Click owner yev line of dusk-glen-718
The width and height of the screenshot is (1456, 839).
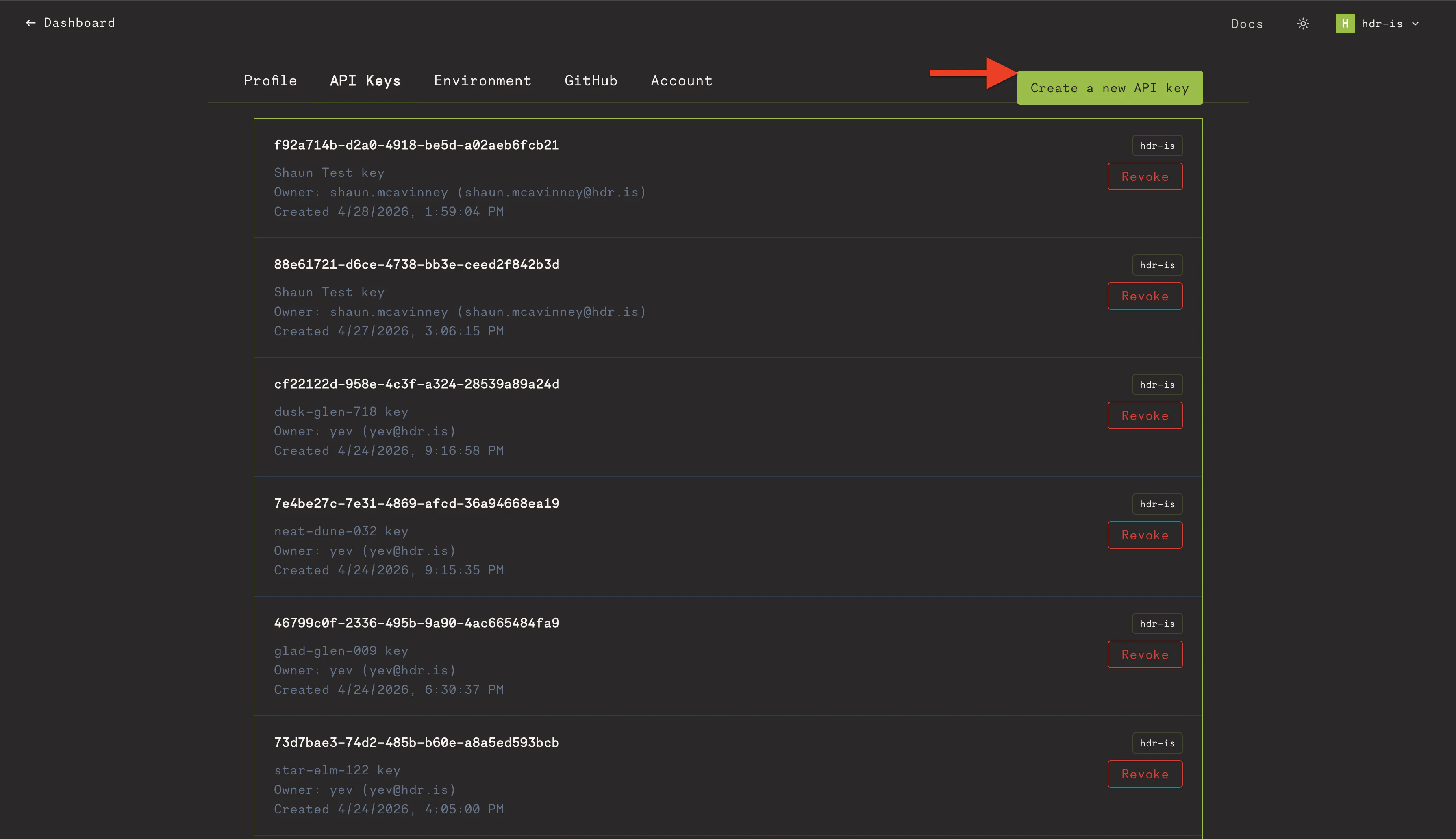click(365, 431)
